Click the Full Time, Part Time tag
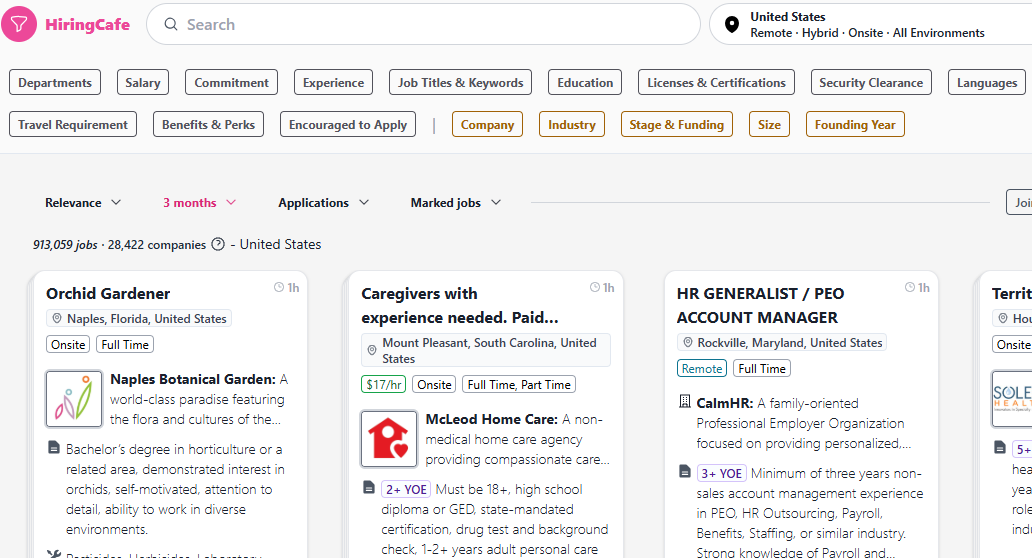Viewport: 1032px width, 558px height. click(x=519, y=384)
